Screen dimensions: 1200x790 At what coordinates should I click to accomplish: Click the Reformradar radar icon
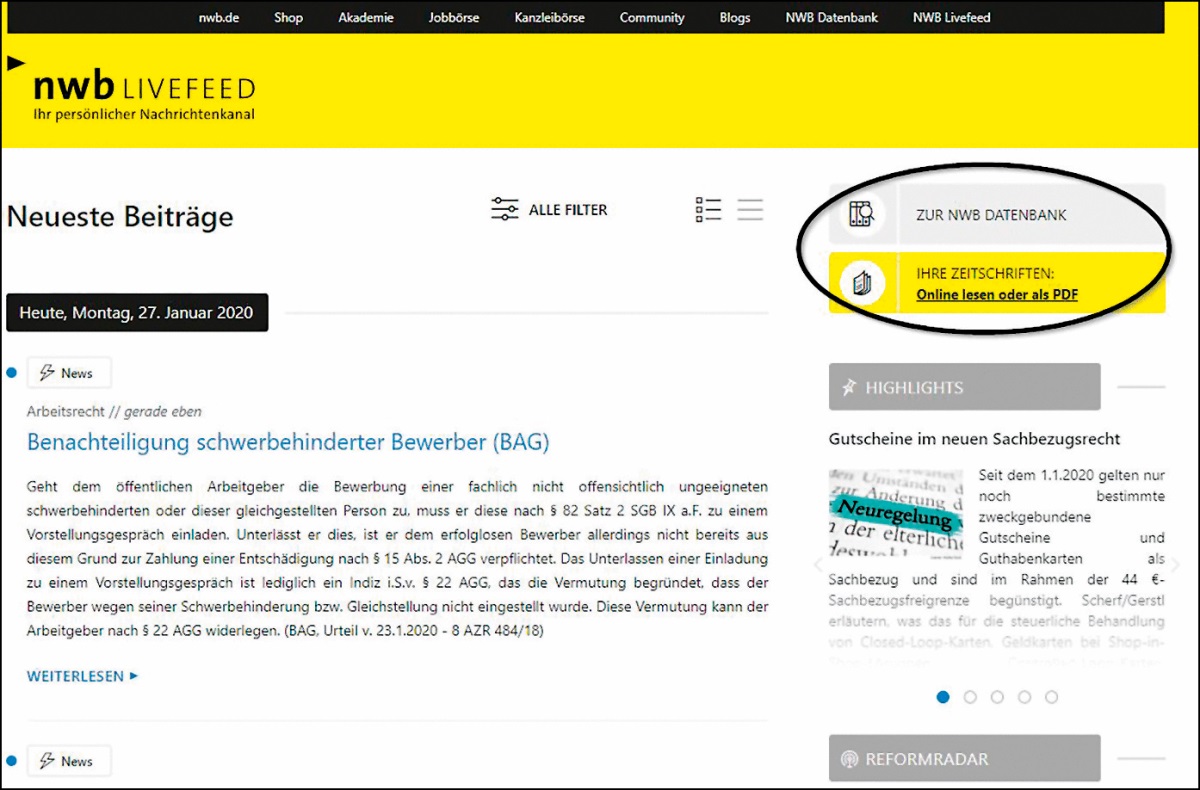pos(850,759)
